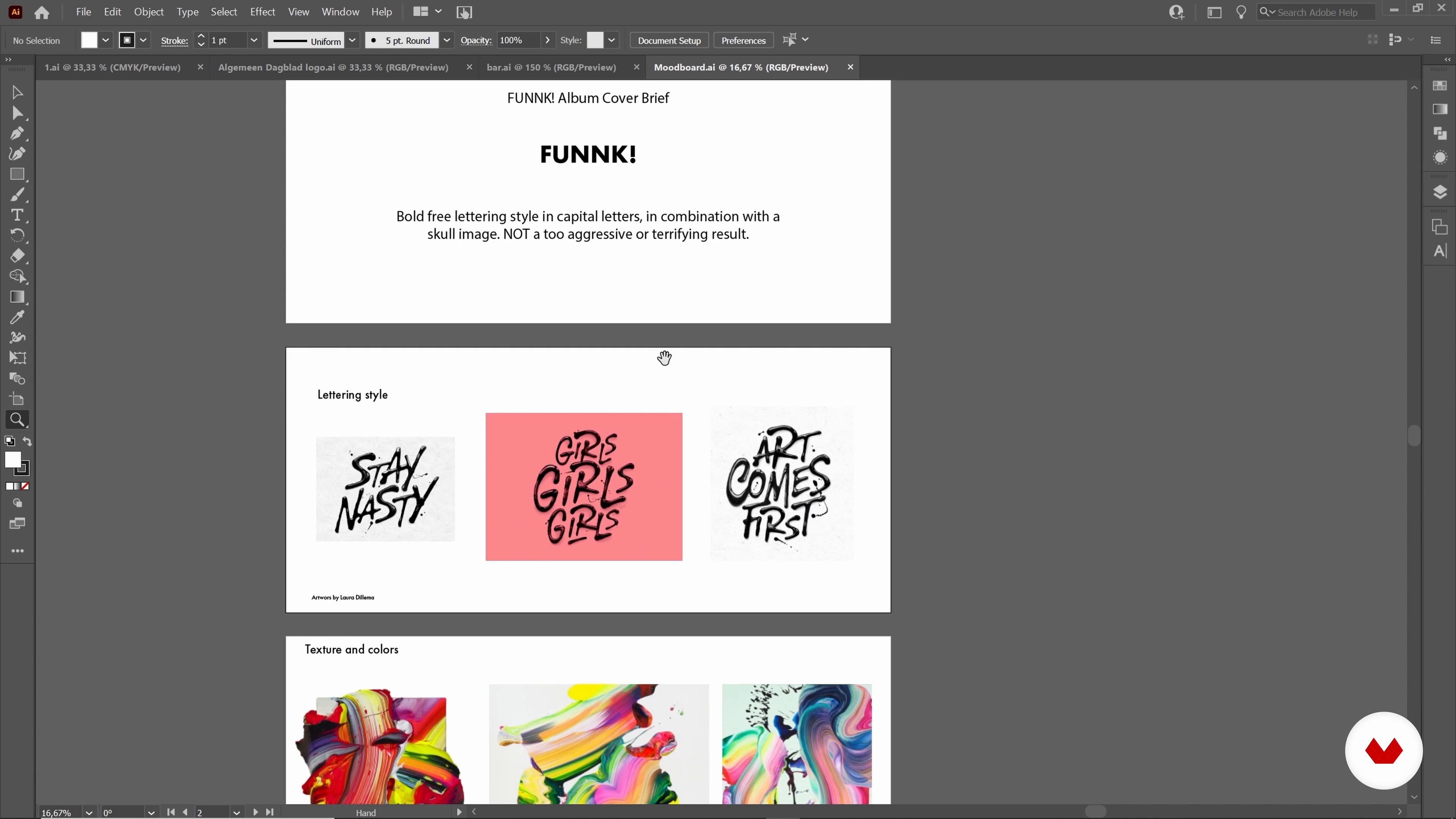Image resolution: width=1456 pixels, height=819 pixels.
Task: Set paint mode to None
Action: click(25, 486)
